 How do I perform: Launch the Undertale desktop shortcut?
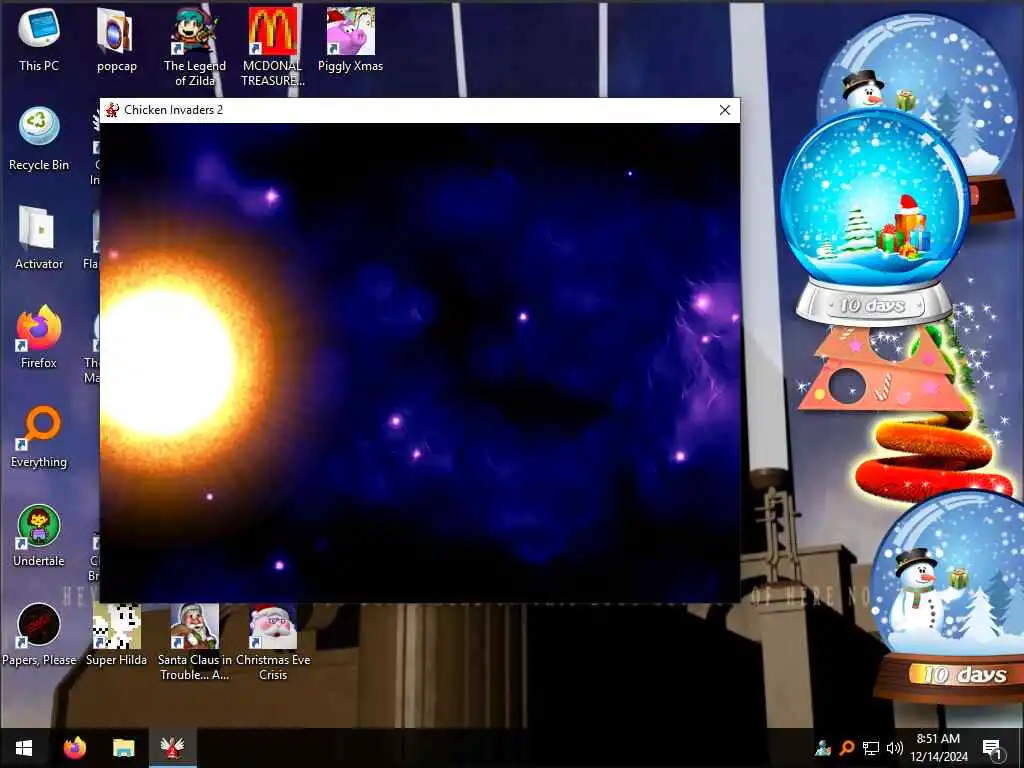click(39, 536)
